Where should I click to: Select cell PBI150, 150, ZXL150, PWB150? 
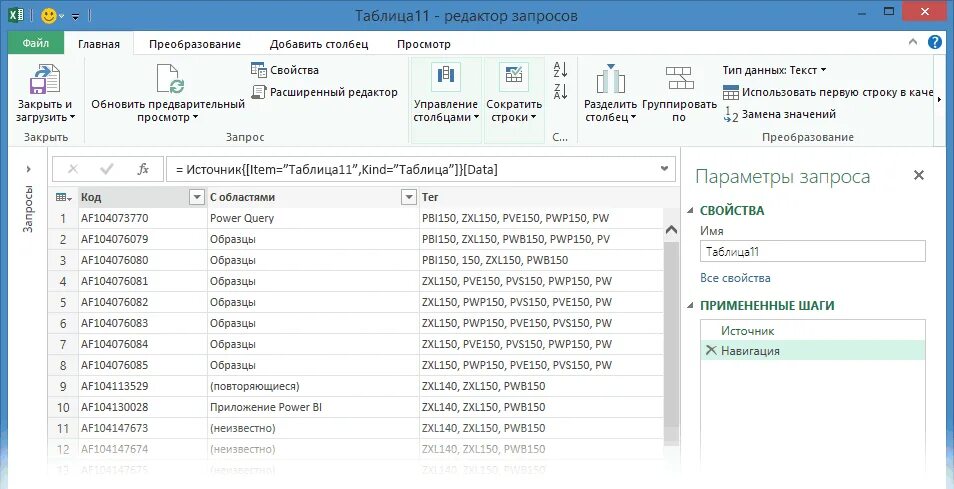pyautogui.click(x=541, y=260)
